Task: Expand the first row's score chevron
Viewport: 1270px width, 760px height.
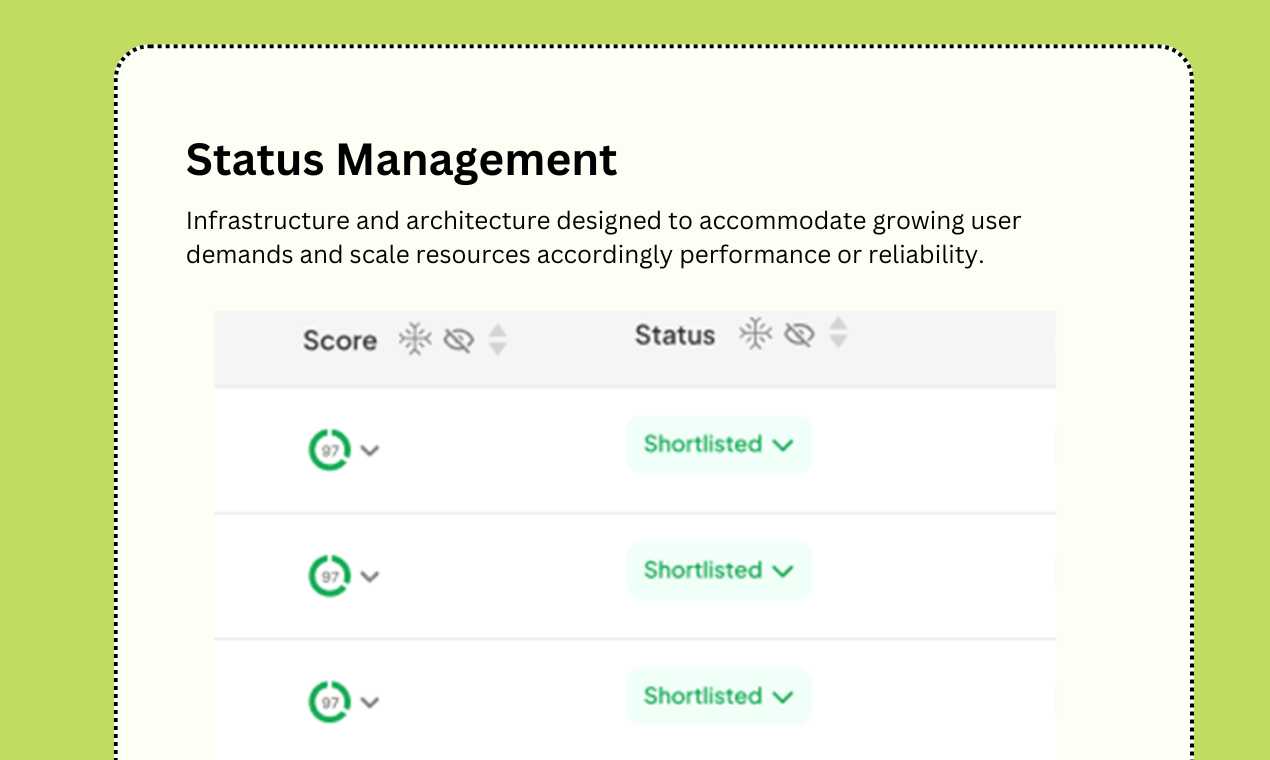Action: coord(370,451)
